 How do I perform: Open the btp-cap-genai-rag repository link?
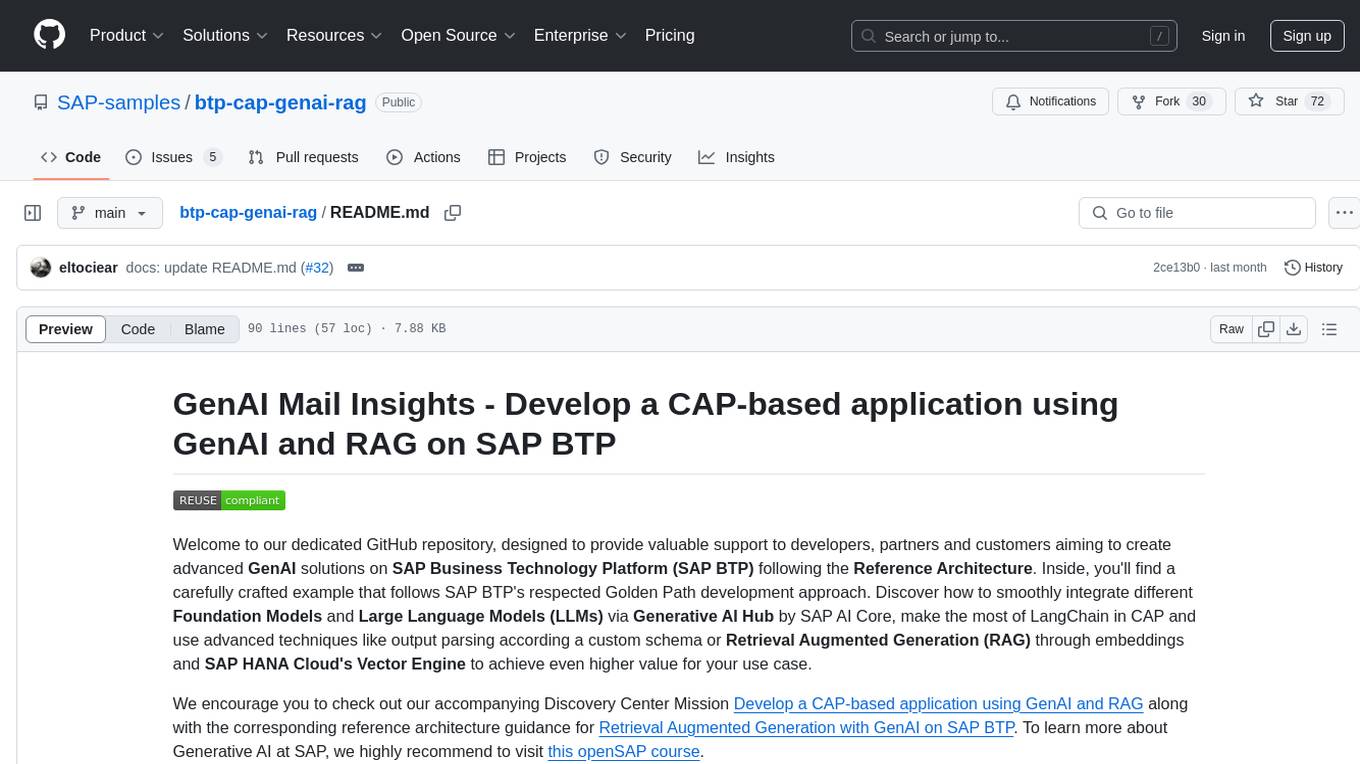(280, 102)
